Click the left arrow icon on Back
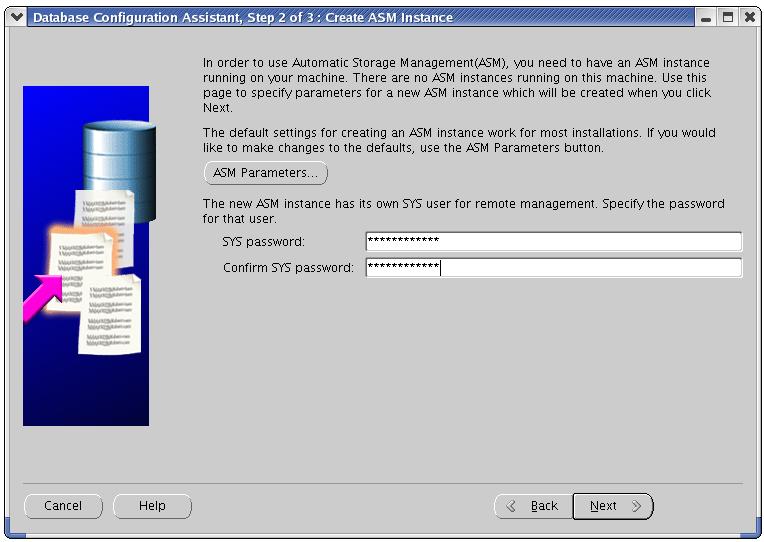 [512, 506]
